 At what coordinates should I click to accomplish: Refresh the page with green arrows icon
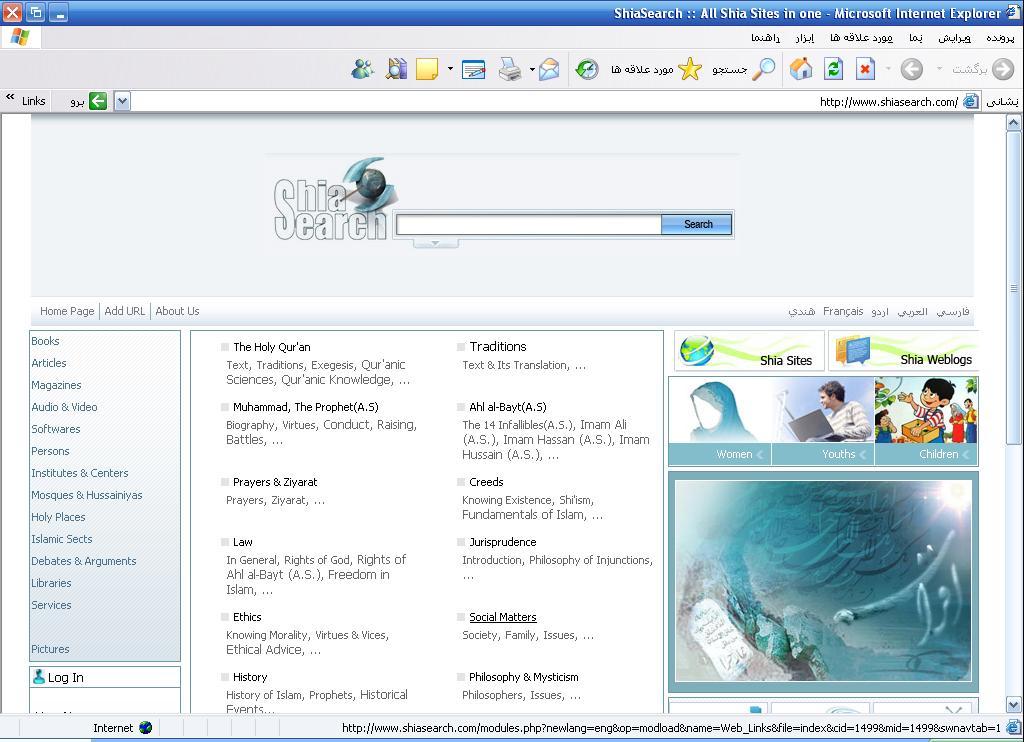tap(833, 69)
